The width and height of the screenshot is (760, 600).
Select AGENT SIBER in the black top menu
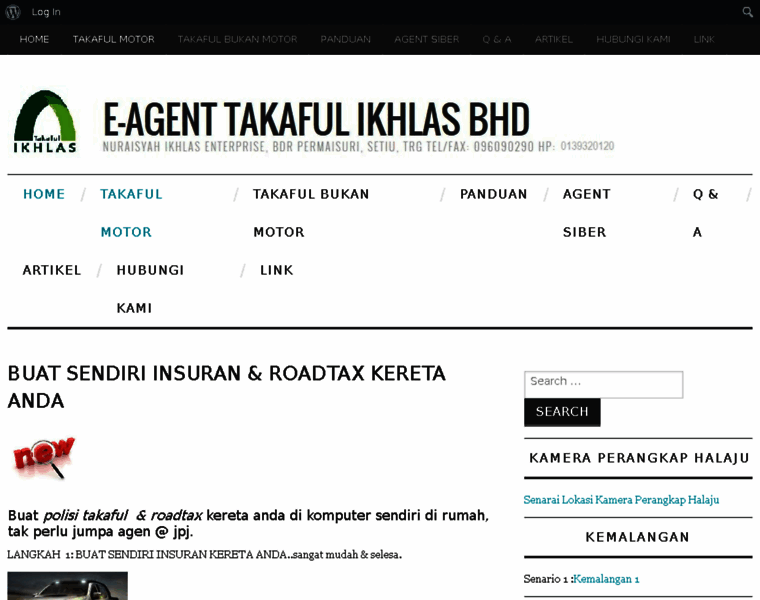tap(427, 39)
